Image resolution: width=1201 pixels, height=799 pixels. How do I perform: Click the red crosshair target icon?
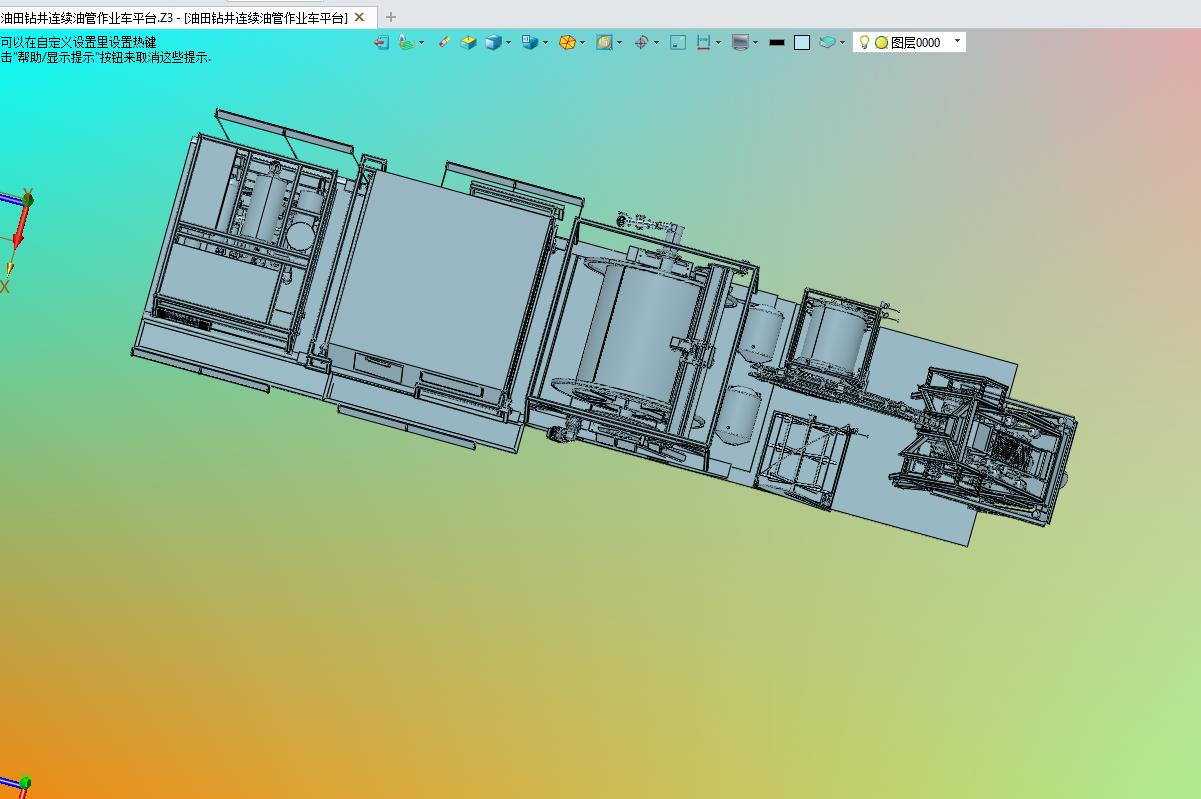(641, 43)
